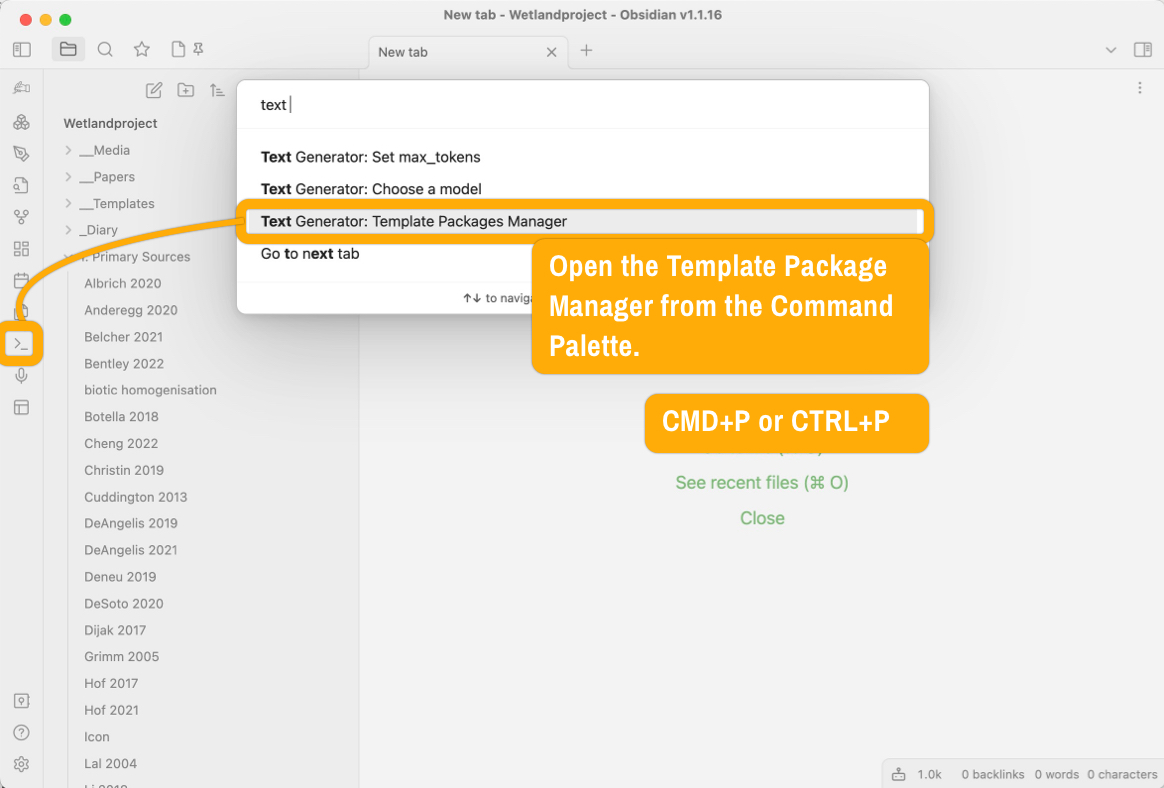The width and height of the screenshot is (1164, 788).
Task: Start audio recorder microphone icon
Action: (22, 376)
